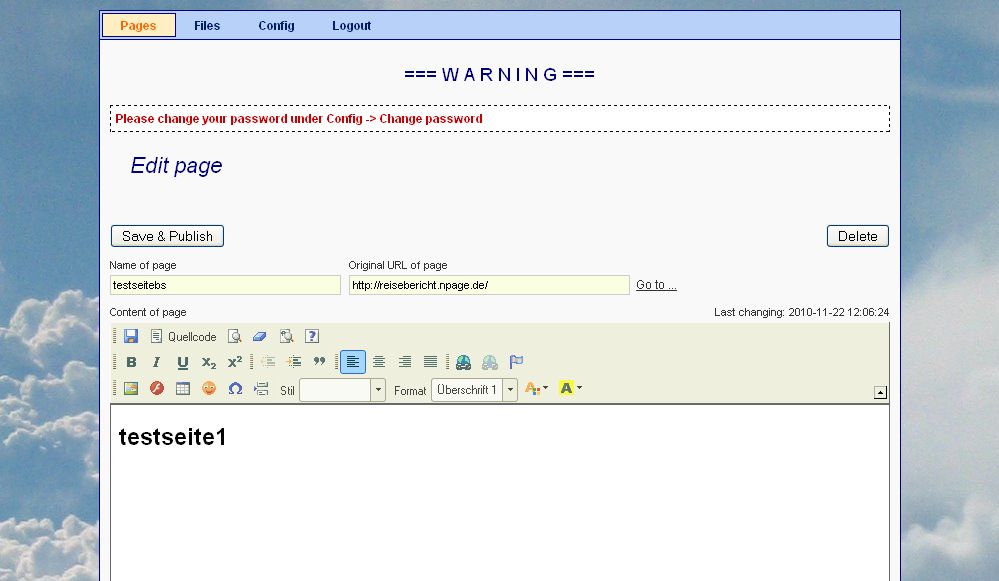Toggle italic formatting
This screenshot has height=581, width=999.
pyautogui.click(x=155, y=362)
